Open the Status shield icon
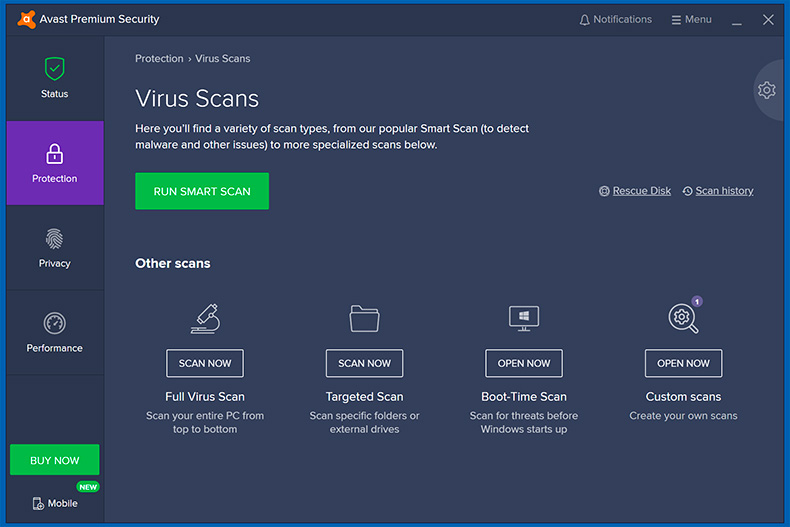The width and height of the screenshot is (790, 527). [x=54, y=69]
